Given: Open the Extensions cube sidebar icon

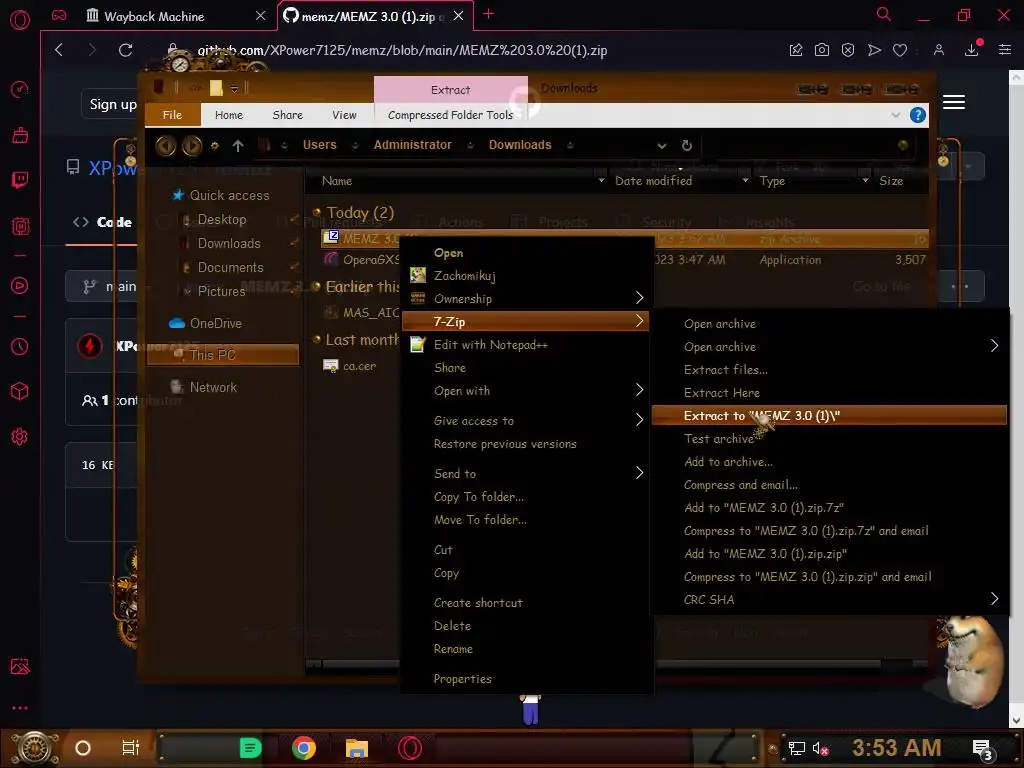Looking at the screenshot, I should pyautogui.click(x=20, y=391).
